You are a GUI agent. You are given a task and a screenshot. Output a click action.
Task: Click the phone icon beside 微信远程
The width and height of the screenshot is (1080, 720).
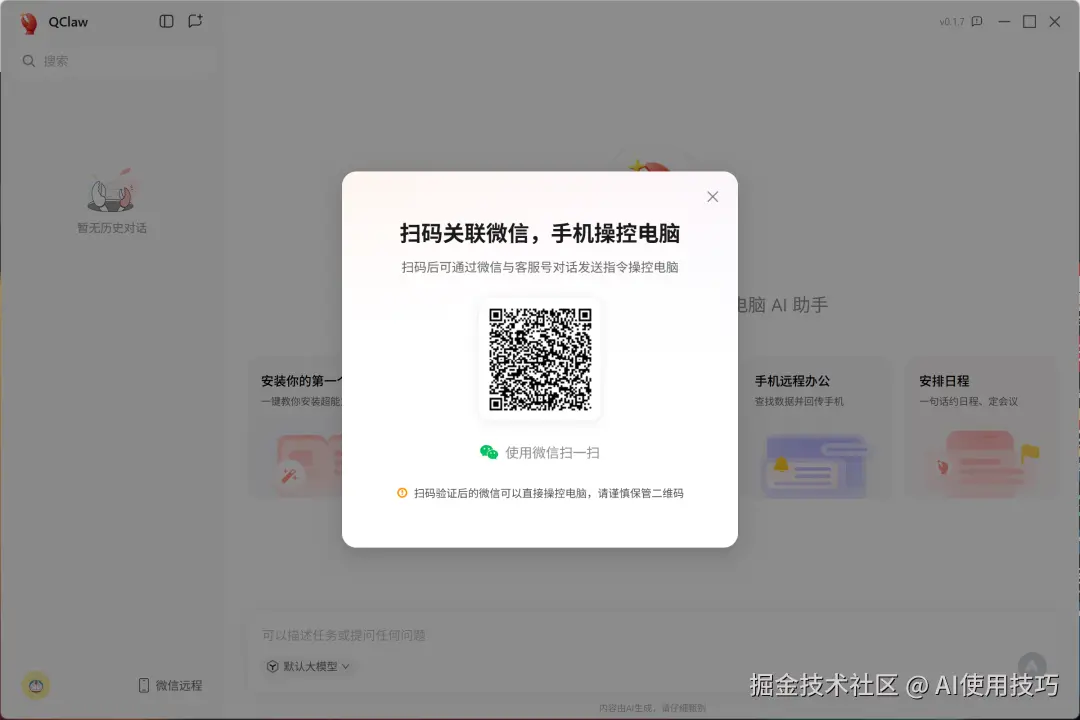click(x=143, y=685)
